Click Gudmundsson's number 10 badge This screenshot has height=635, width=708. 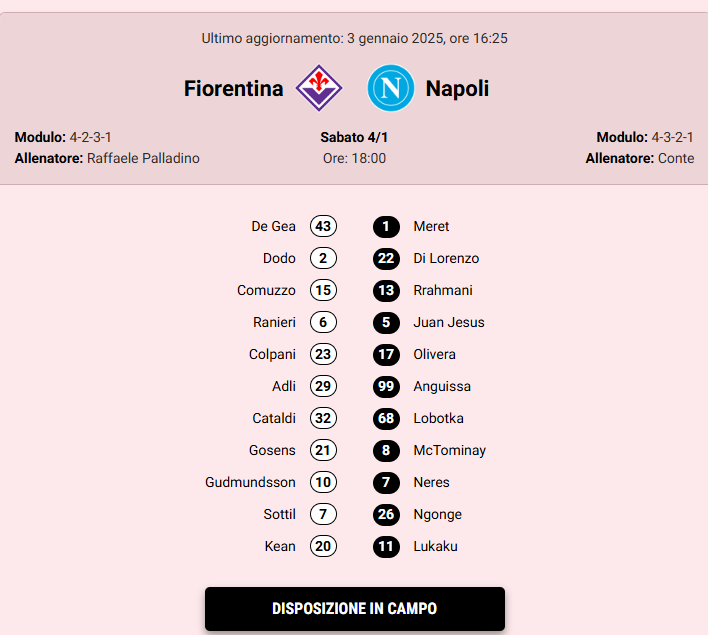323,482
